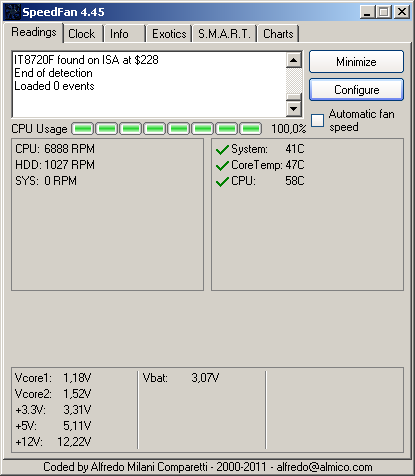Viewport: 415px width, 476px height.
Task: Click the +3.3V voltage reading
Action: (53, 410)
